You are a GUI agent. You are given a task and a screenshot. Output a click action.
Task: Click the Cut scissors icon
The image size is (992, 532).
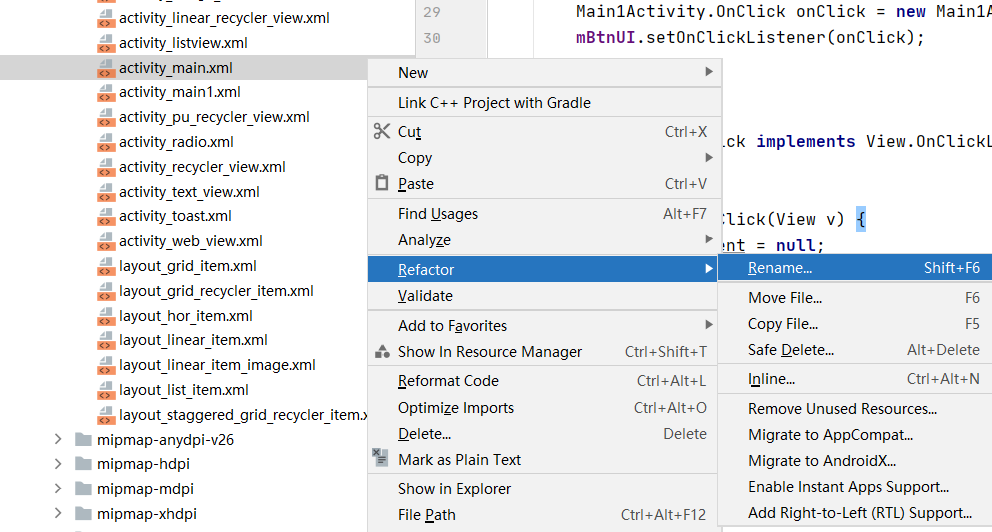pyautogui.click(x=381, y=131)
